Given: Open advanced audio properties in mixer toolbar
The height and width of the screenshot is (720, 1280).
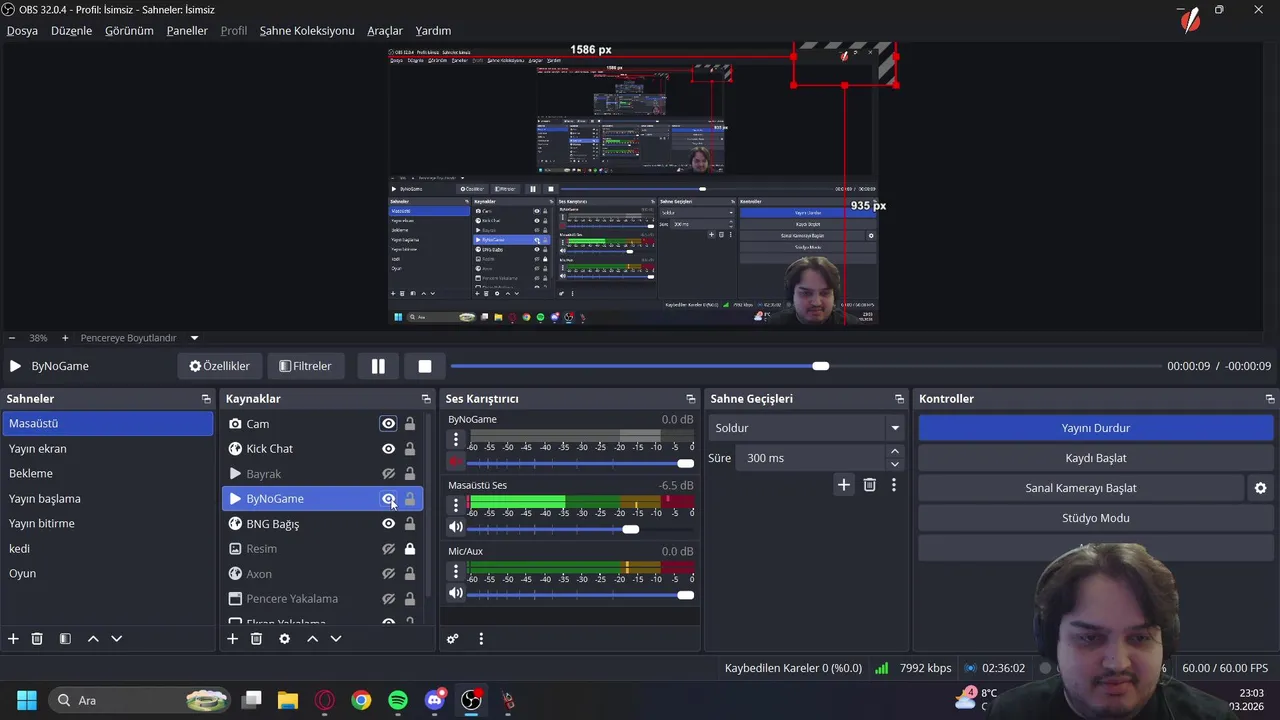Looking at the screenshot, I should (x=453, y=639).
